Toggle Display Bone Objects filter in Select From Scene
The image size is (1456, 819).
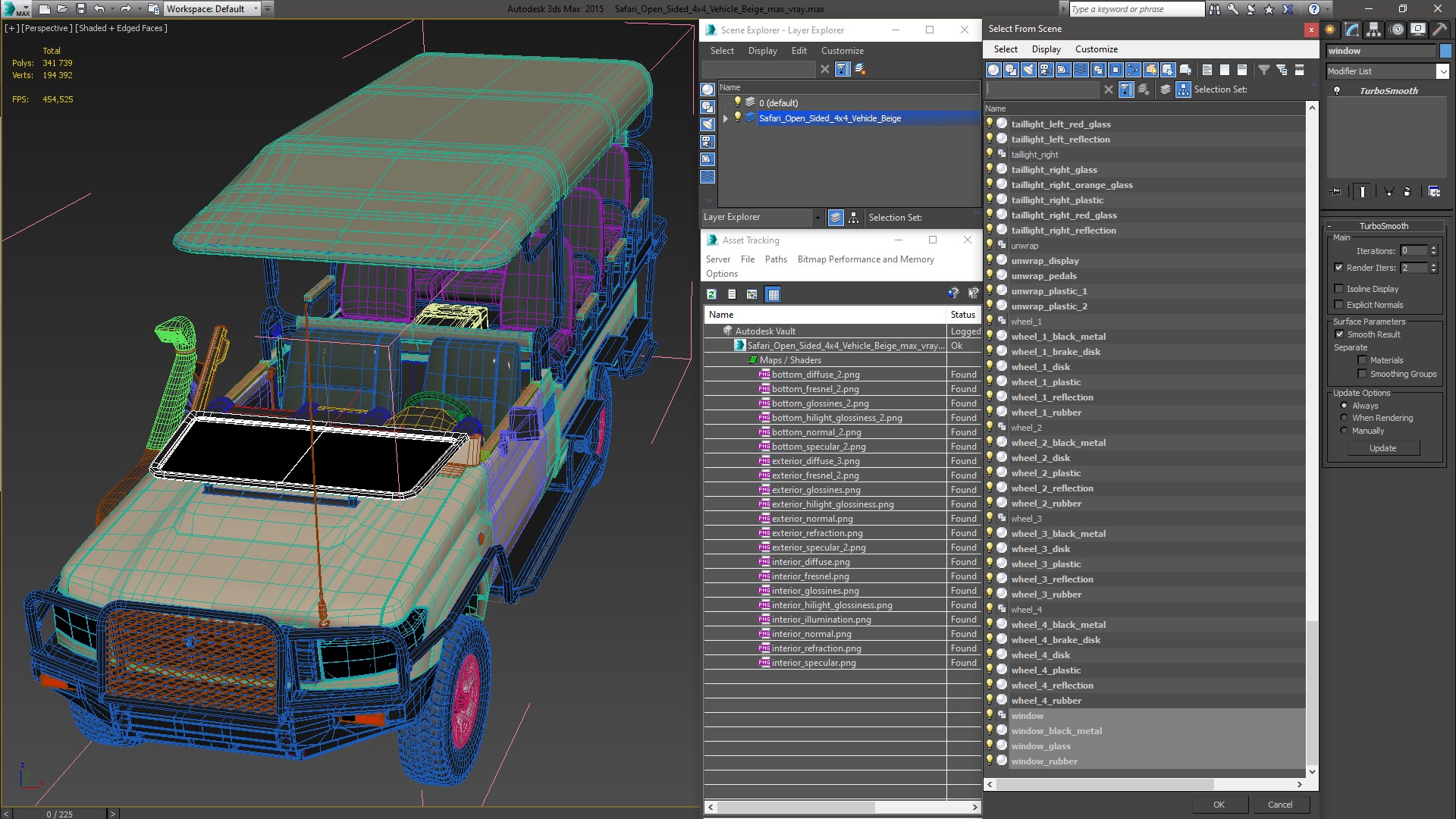pos(1133,70)
